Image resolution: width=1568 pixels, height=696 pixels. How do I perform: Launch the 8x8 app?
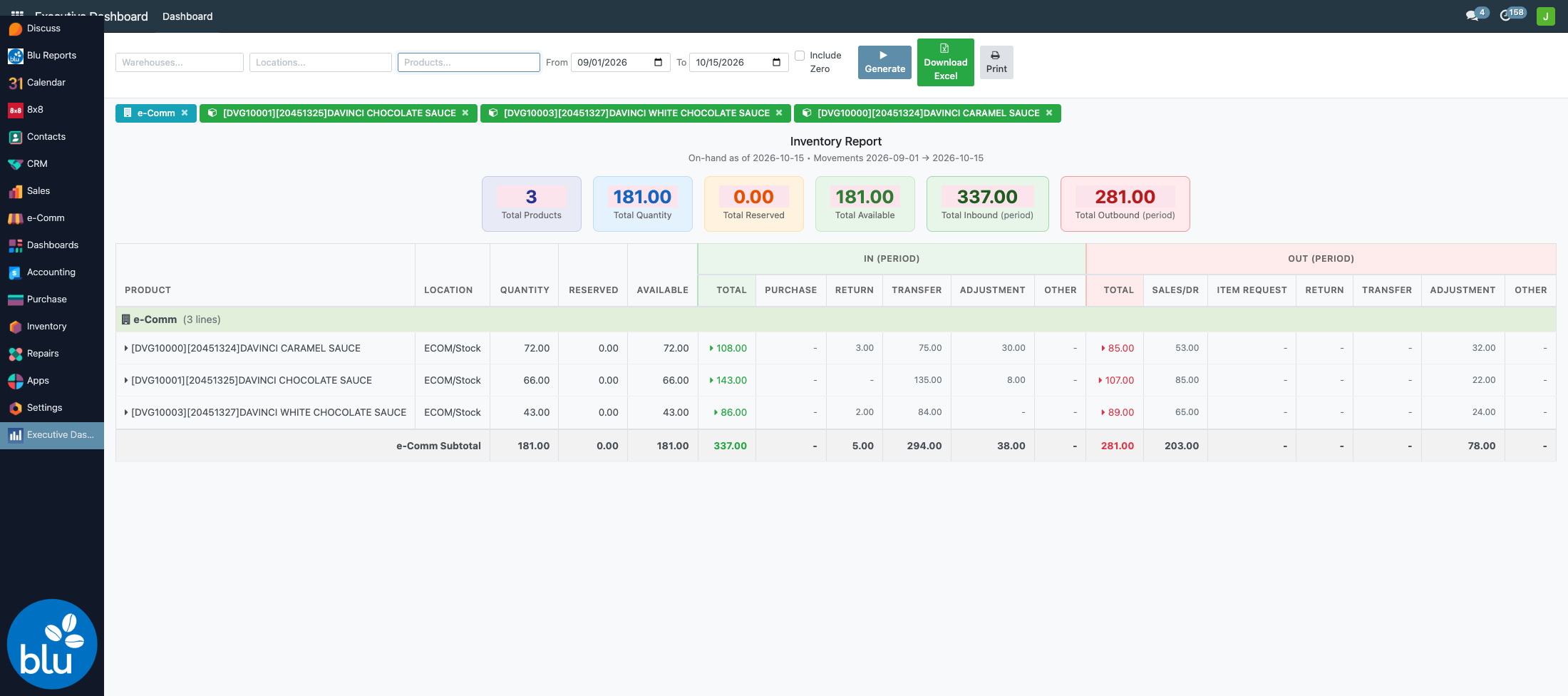(x=51, y=110)
